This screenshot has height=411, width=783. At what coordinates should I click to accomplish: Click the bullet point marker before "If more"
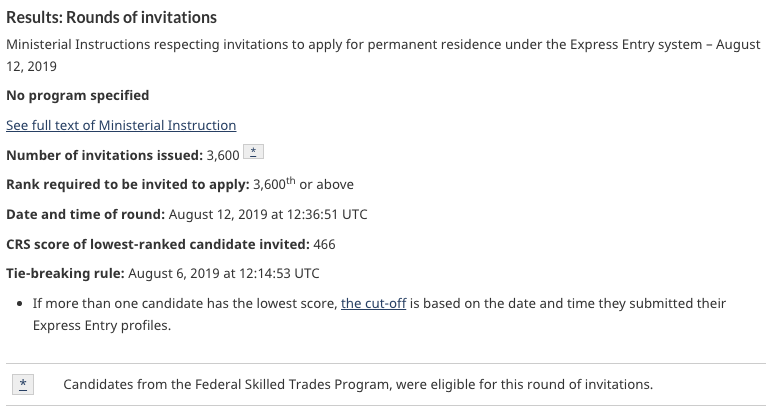tap(20, 303)
